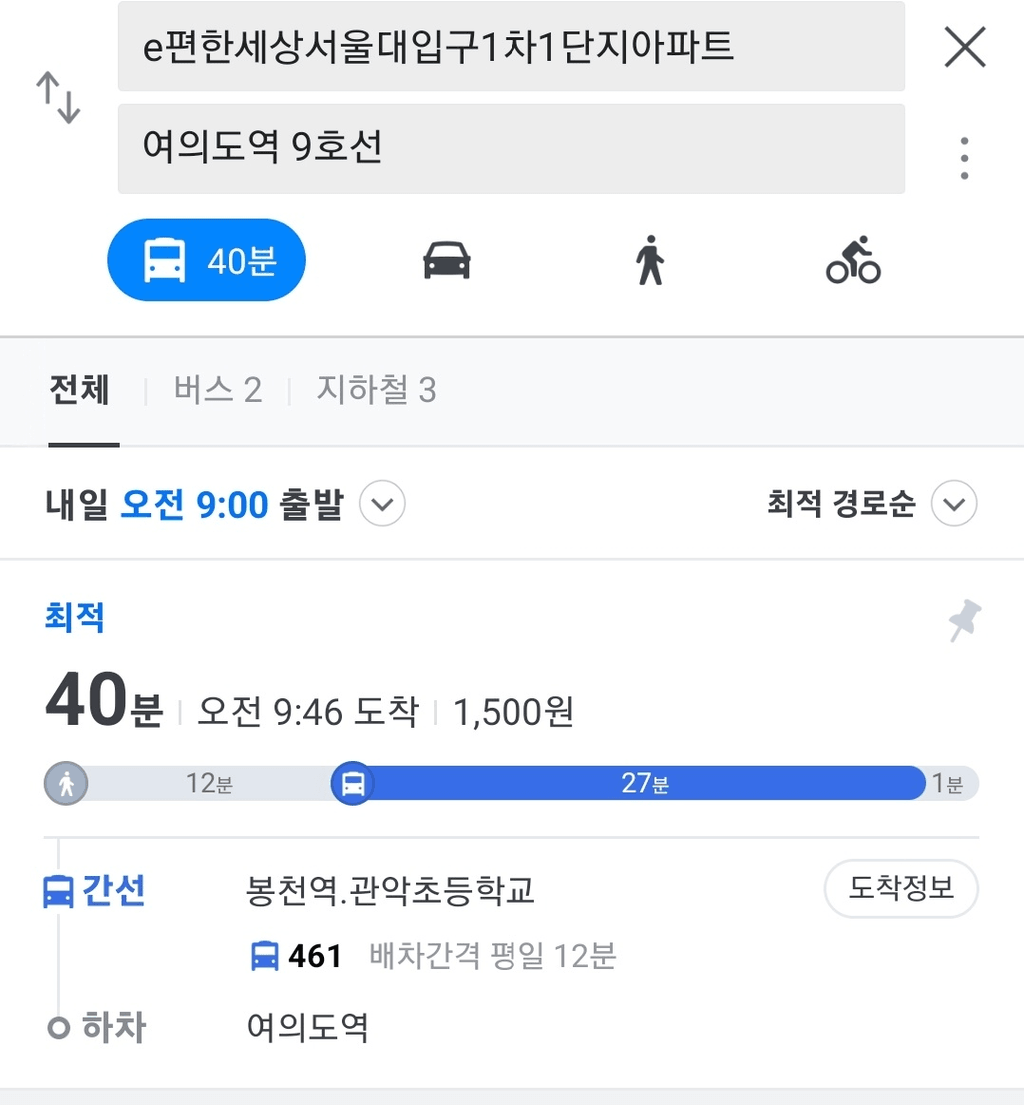
Task: Pin the optimal route with pushpin icon
Action: pyautogui.click(x=964, y=620)
